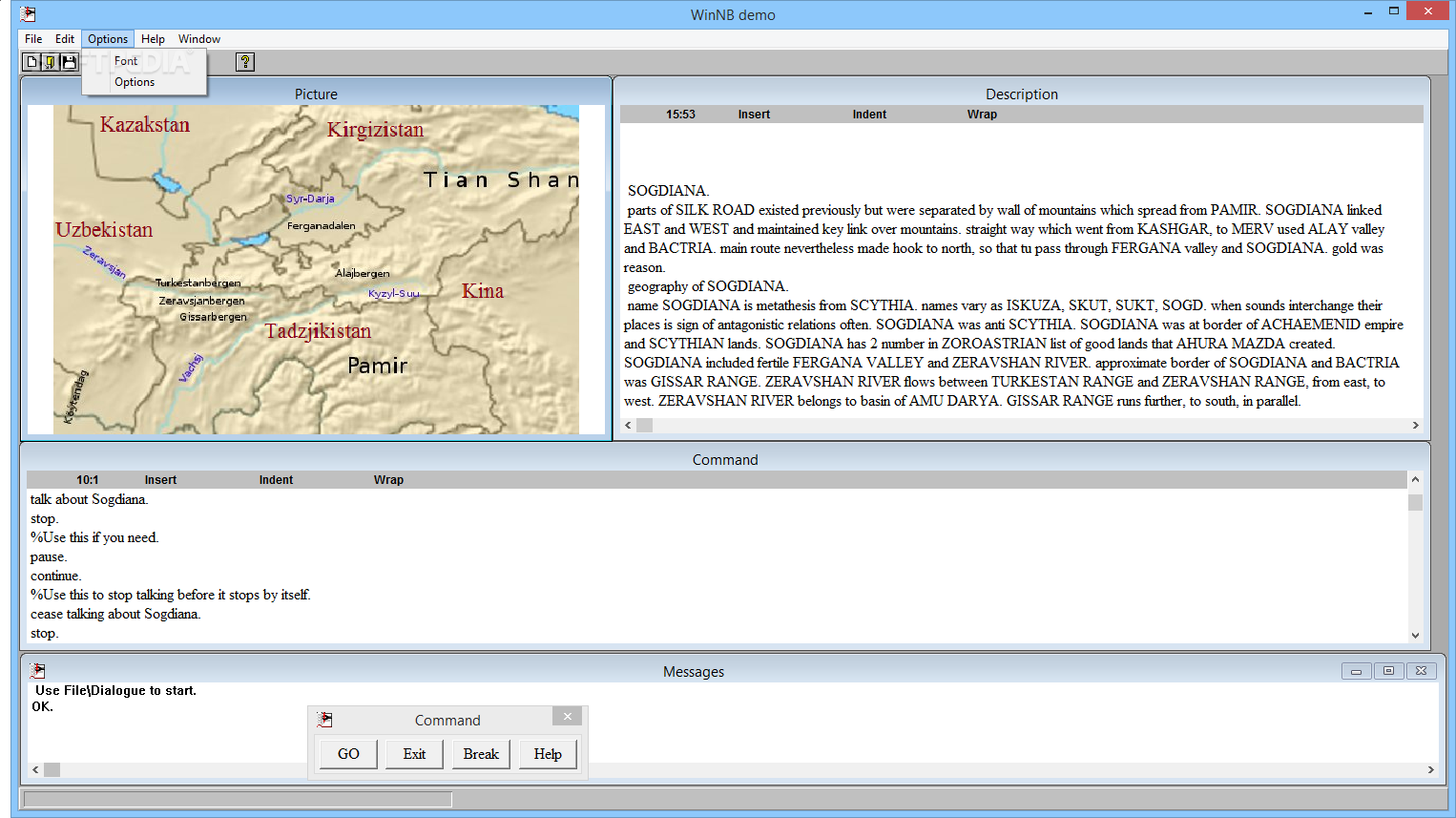The image size is (1456, 818).
Task: Click the 'pause.' command line
Action: 48,556
